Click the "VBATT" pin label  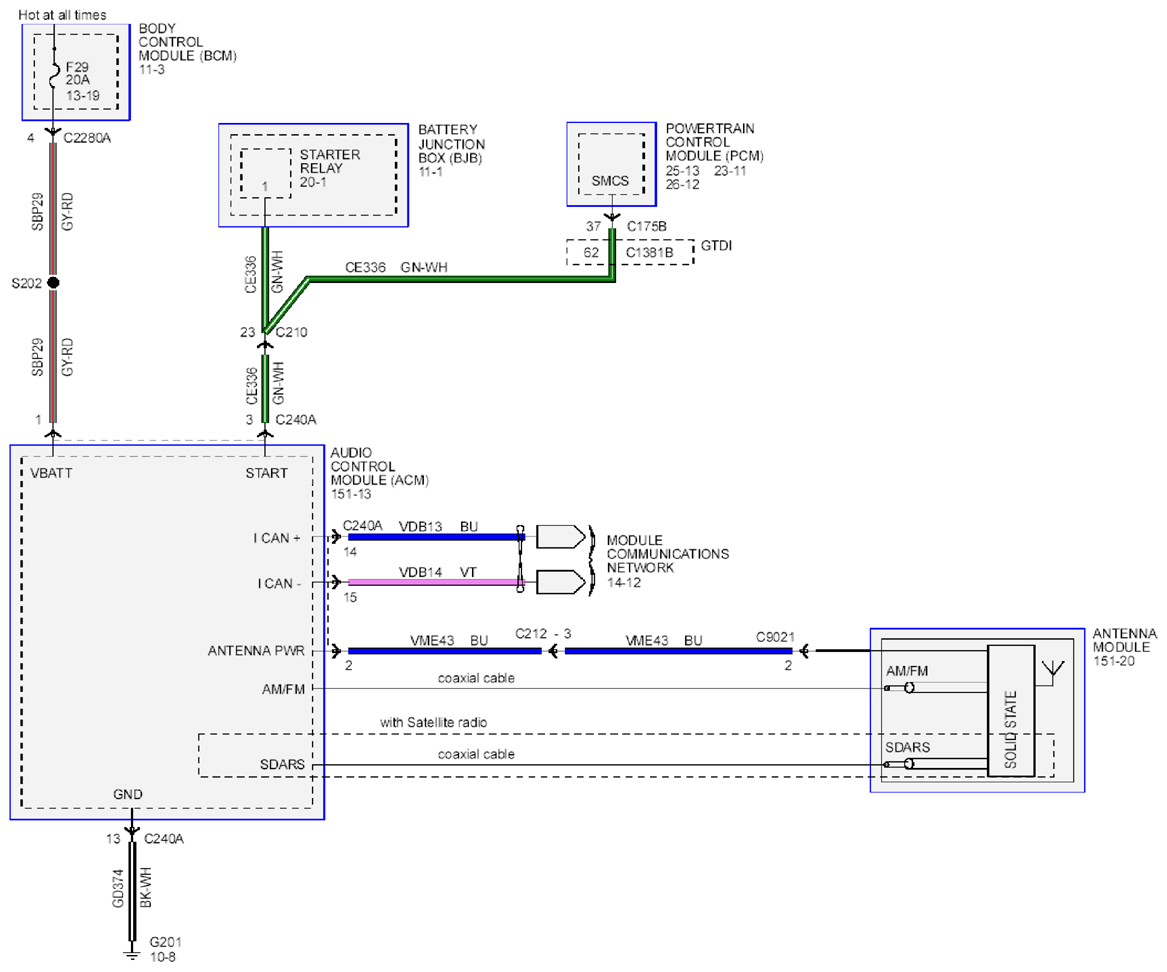[51, 473]
